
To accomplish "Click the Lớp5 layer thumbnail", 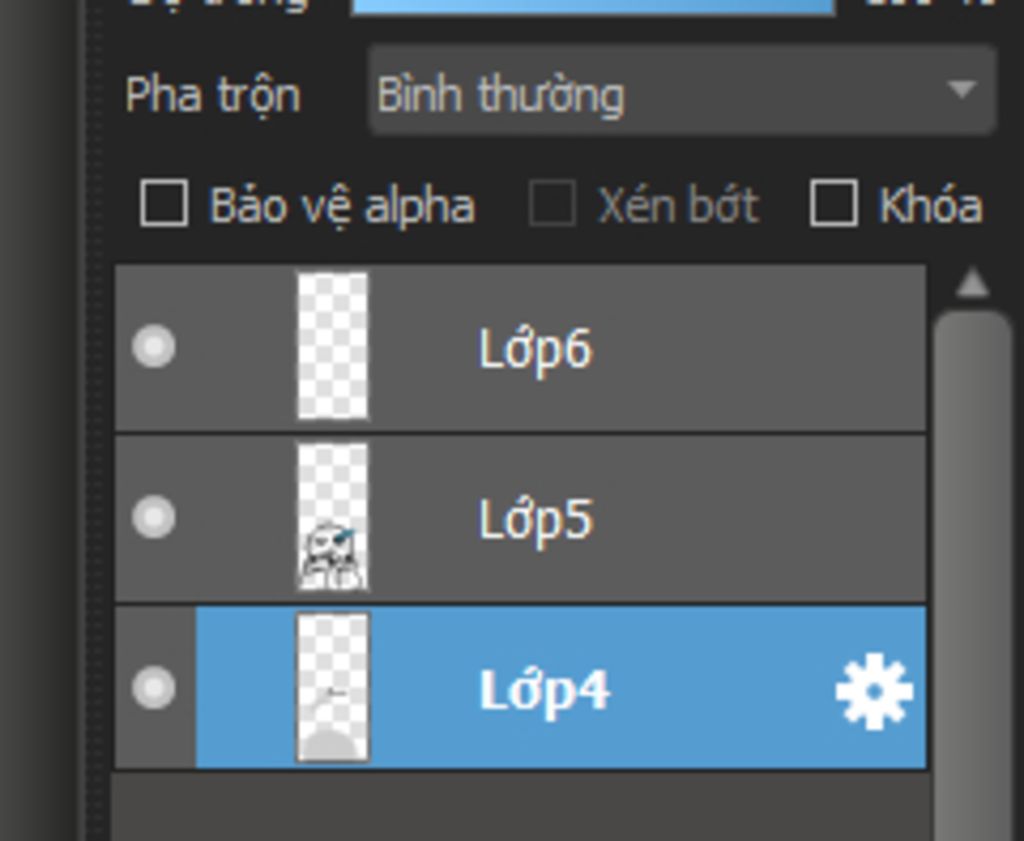I will [333, 517].
